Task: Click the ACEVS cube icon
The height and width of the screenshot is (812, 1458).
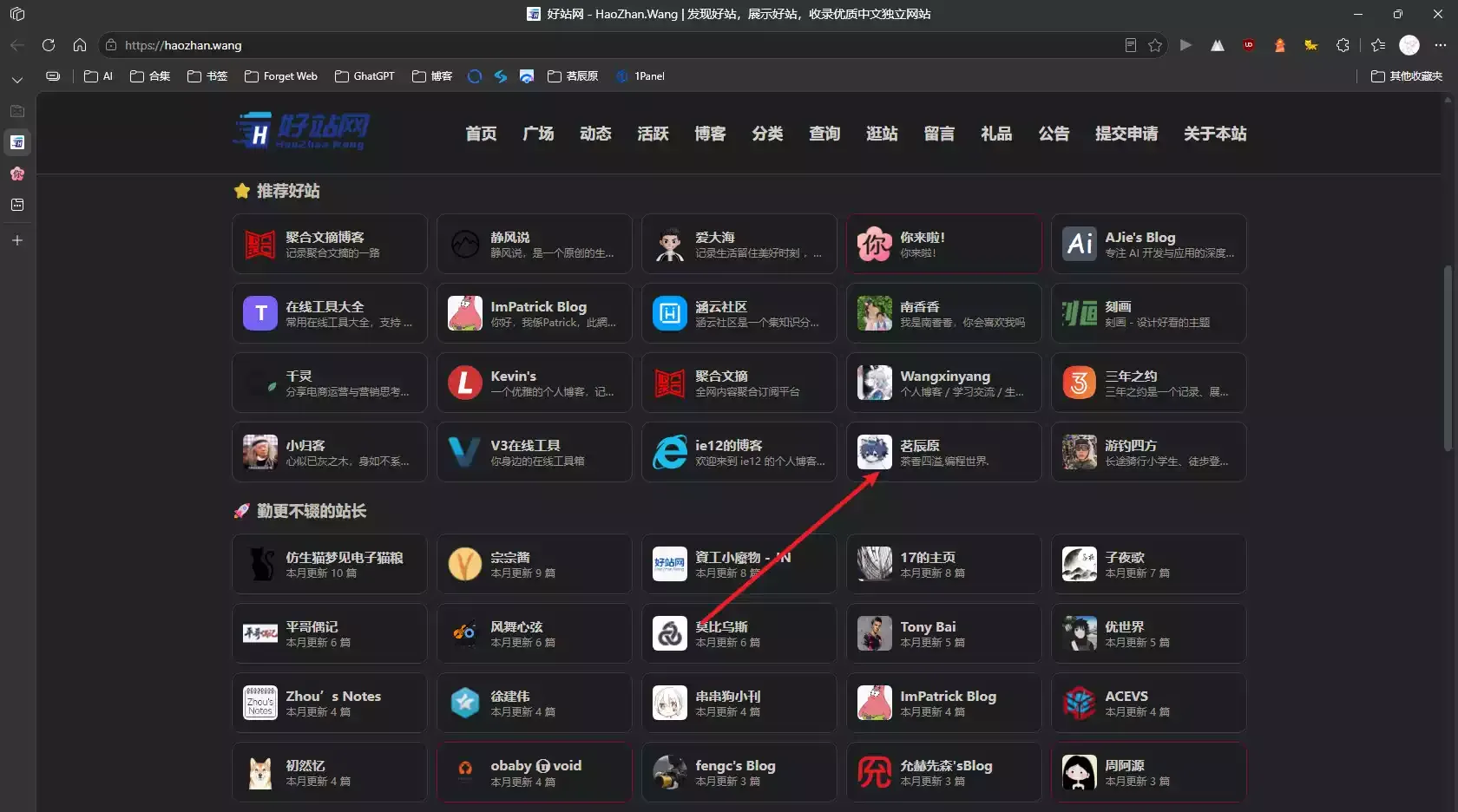Action: [x=1080, y=703]
